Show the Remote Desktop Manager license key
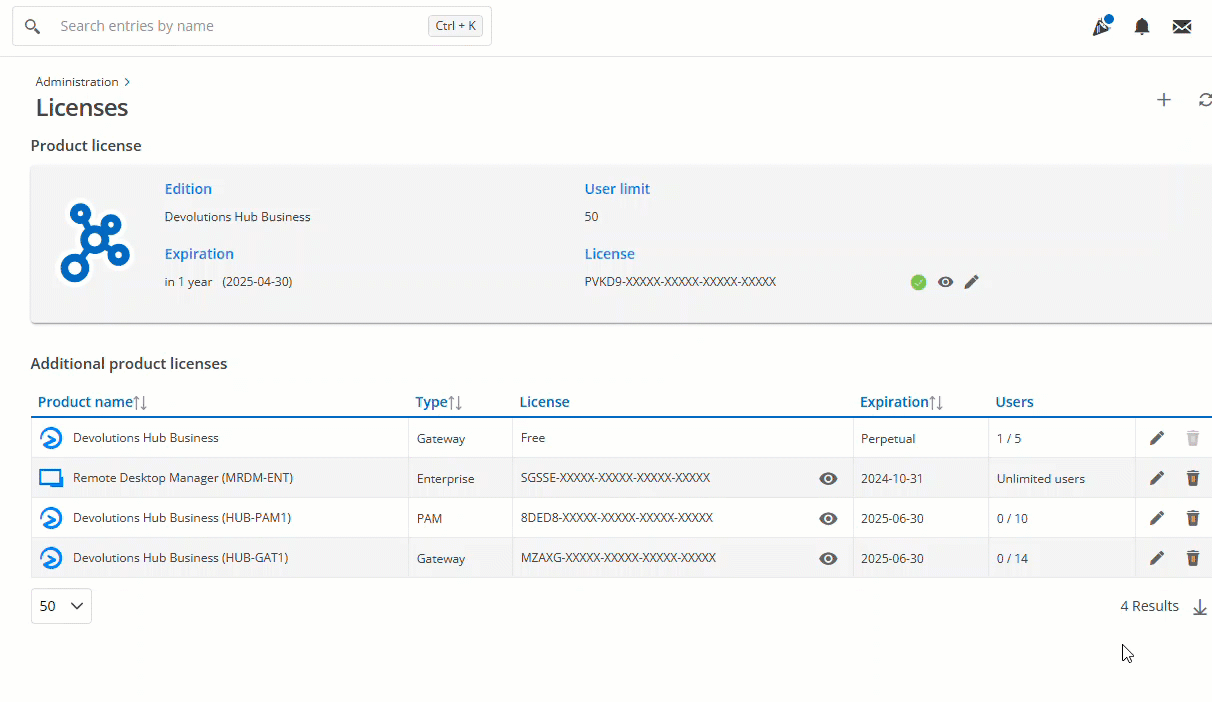 [x=828, y=479]
